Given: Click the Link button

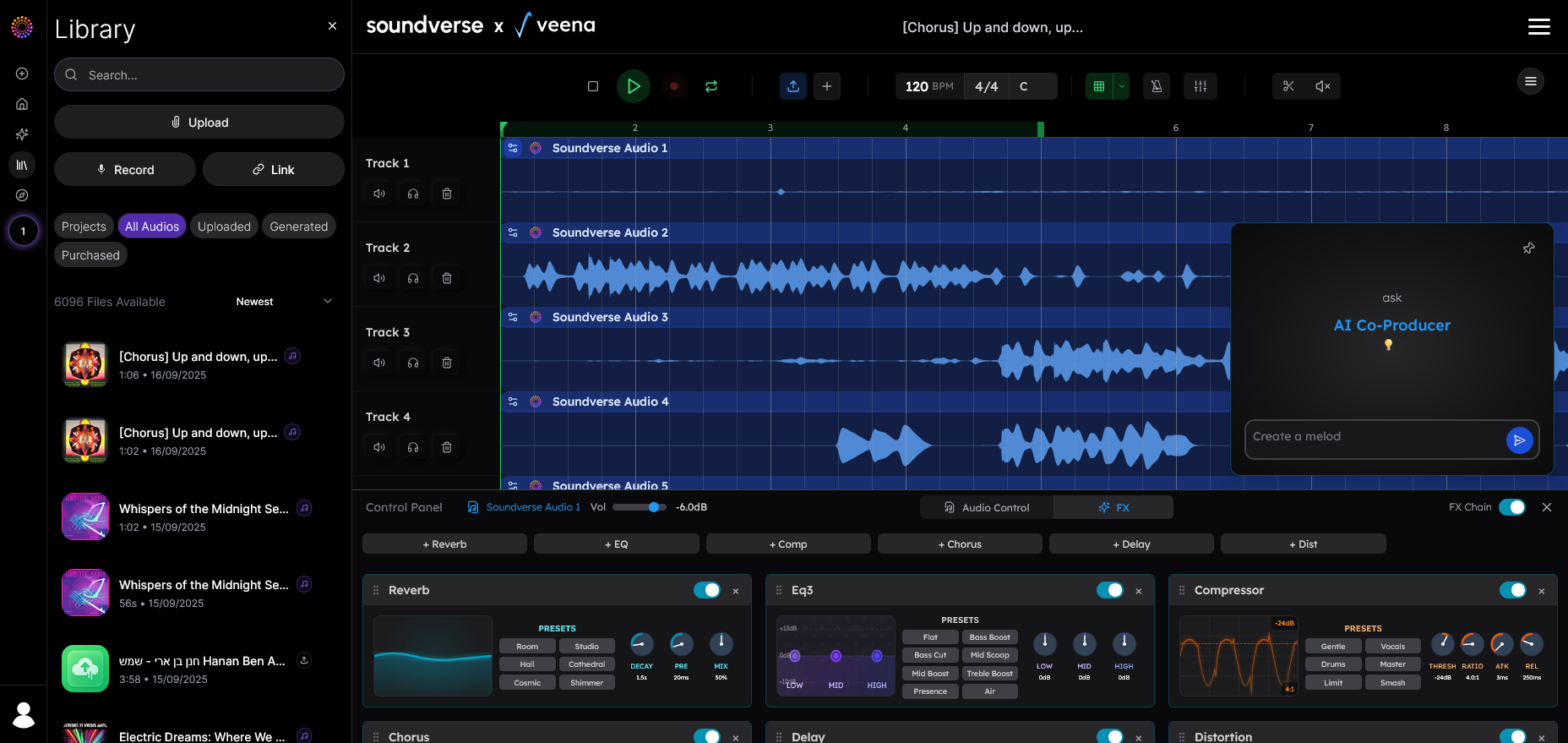Looking at the screenshot, I should 274,169.
